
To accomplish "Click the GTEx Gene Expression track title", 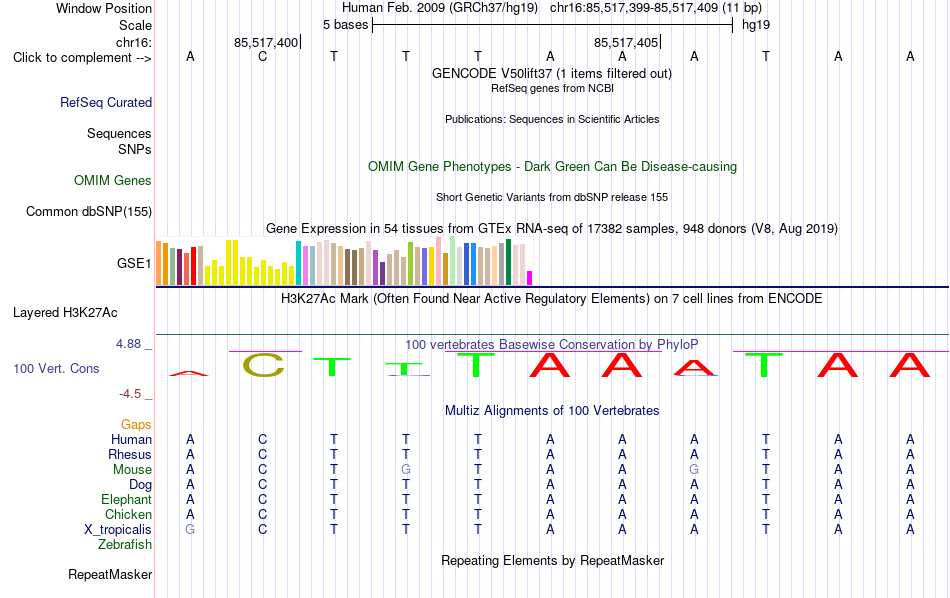I will [552, 229].
